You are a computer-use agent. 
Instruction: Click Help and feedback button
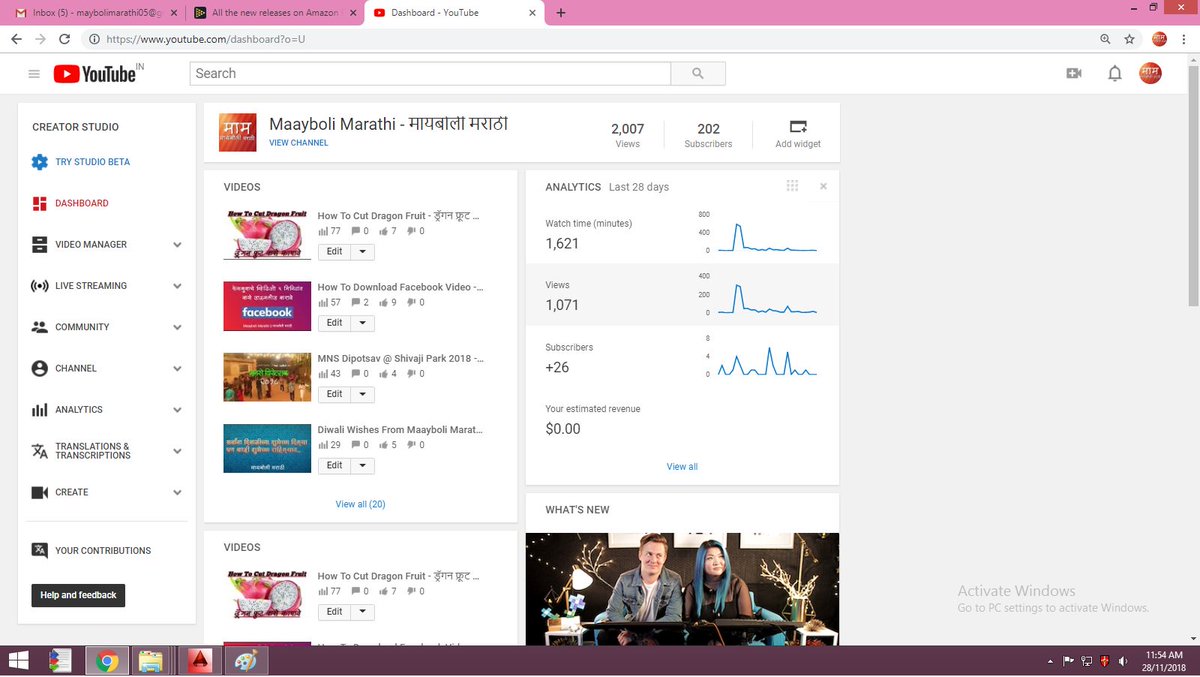pos(78,595)
